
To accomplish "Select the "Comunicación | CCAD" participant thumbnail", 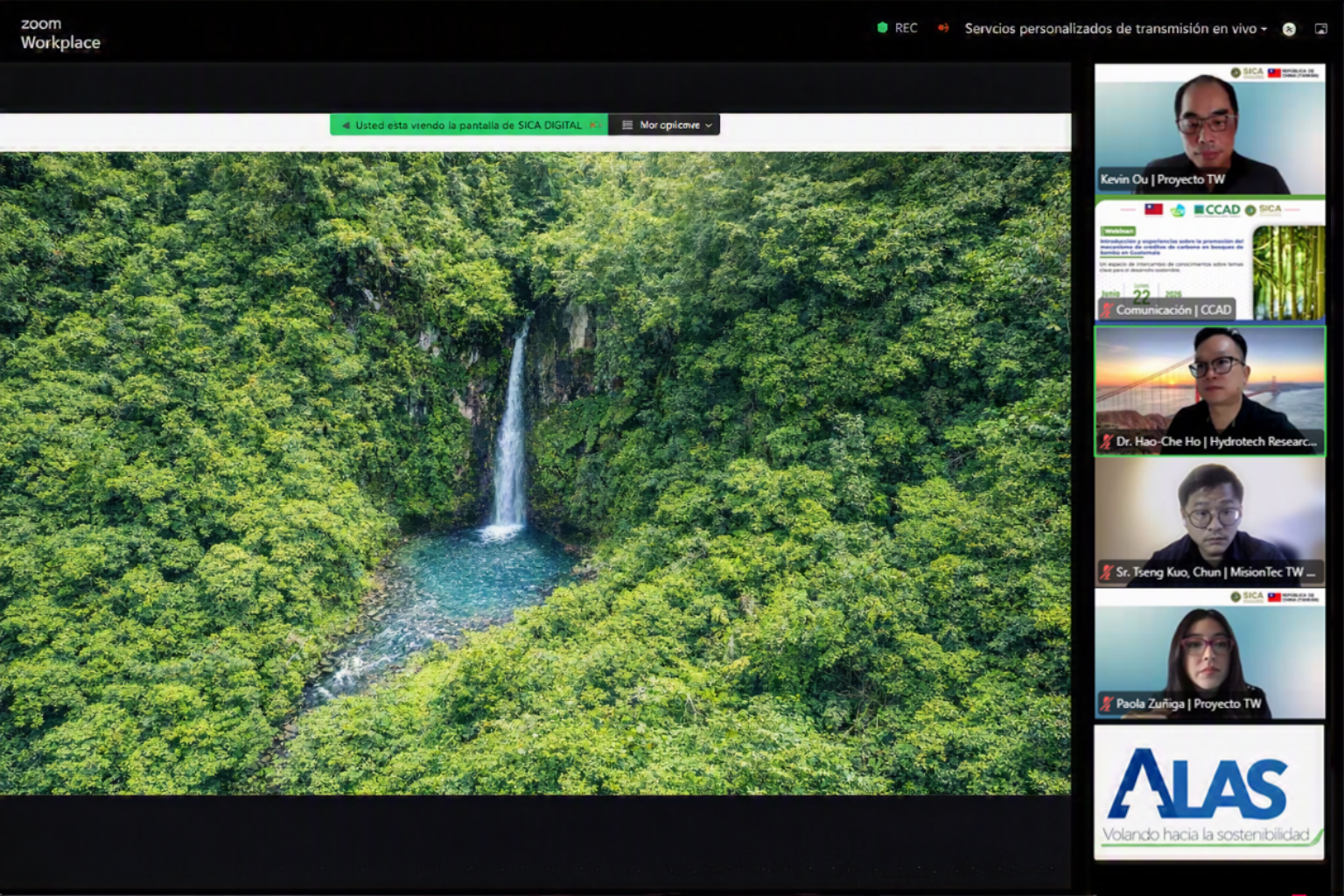I will click(1209, 260).
